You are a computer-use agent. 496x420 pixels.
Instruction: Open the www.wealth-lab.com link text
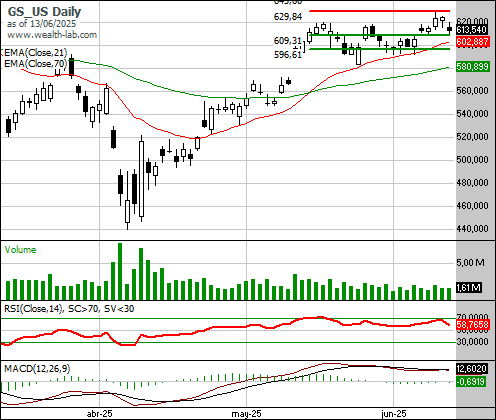(52, 35)
